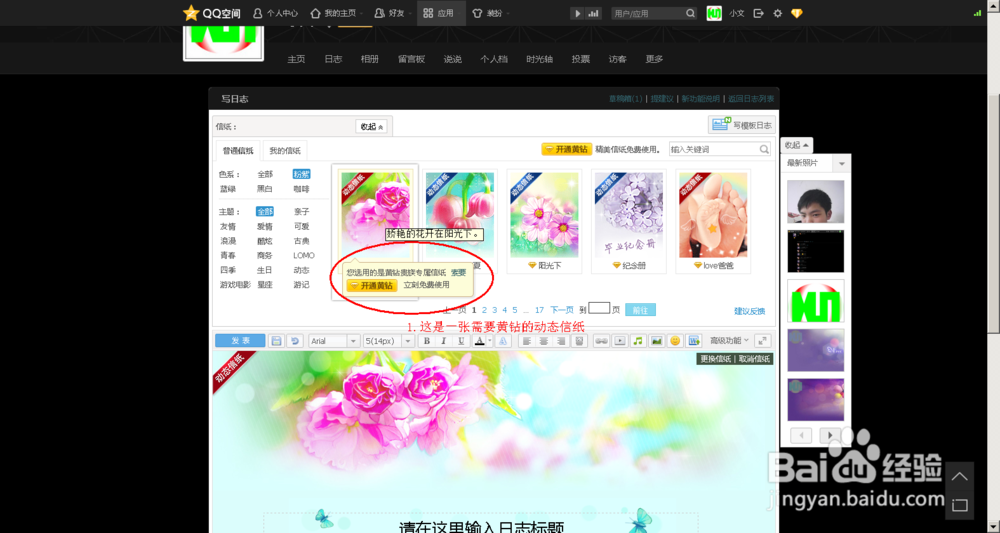Viewport: 1000px width, 533px height.
Task: Go to 相册 tab
Action: coord(369,59)
